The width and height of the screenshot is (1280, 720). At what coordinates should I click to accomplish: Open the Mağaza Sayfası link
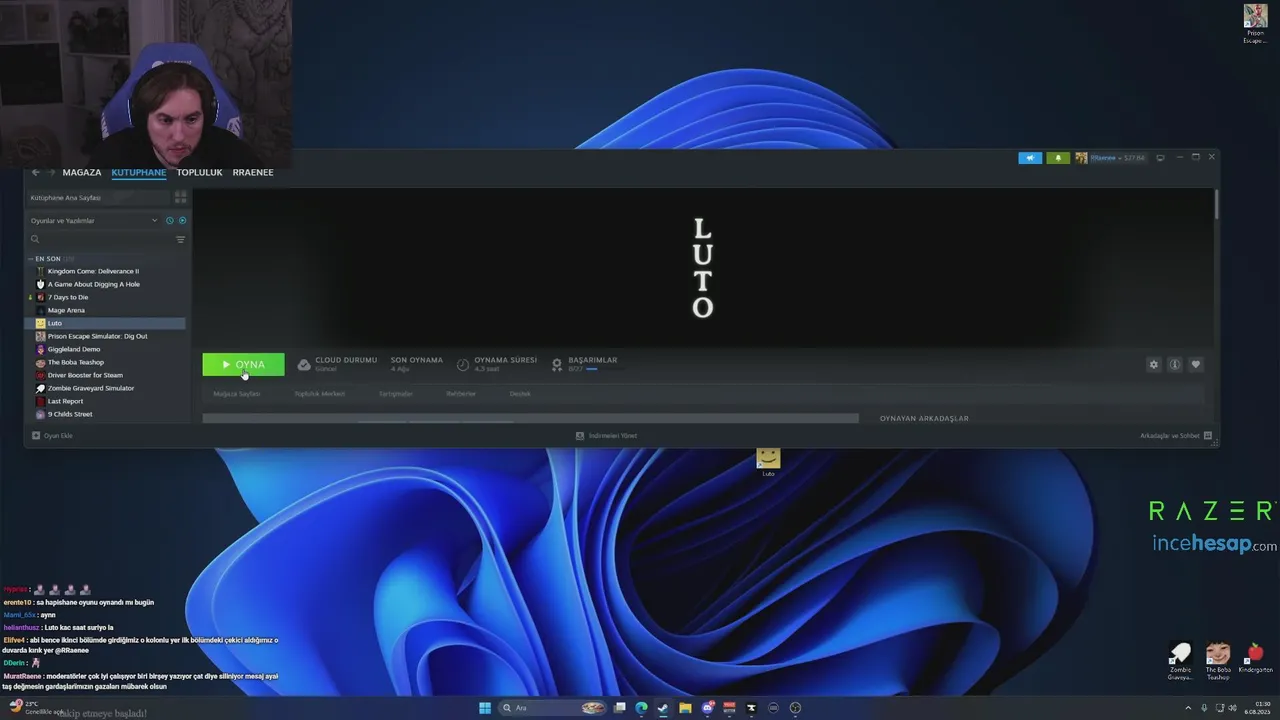tap(237, 394)
